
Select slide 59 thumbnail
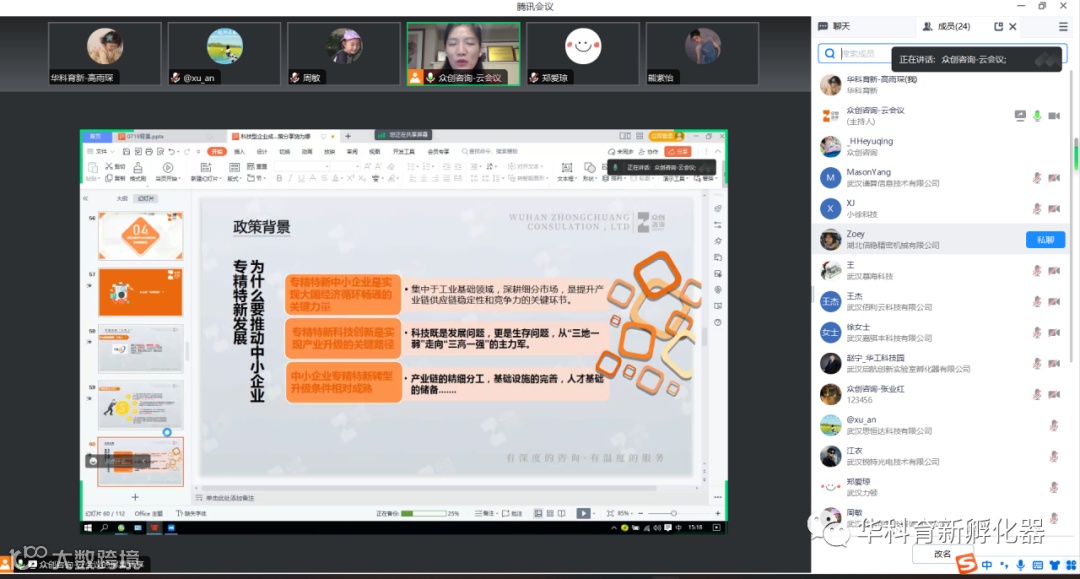(x=141, y=405)
